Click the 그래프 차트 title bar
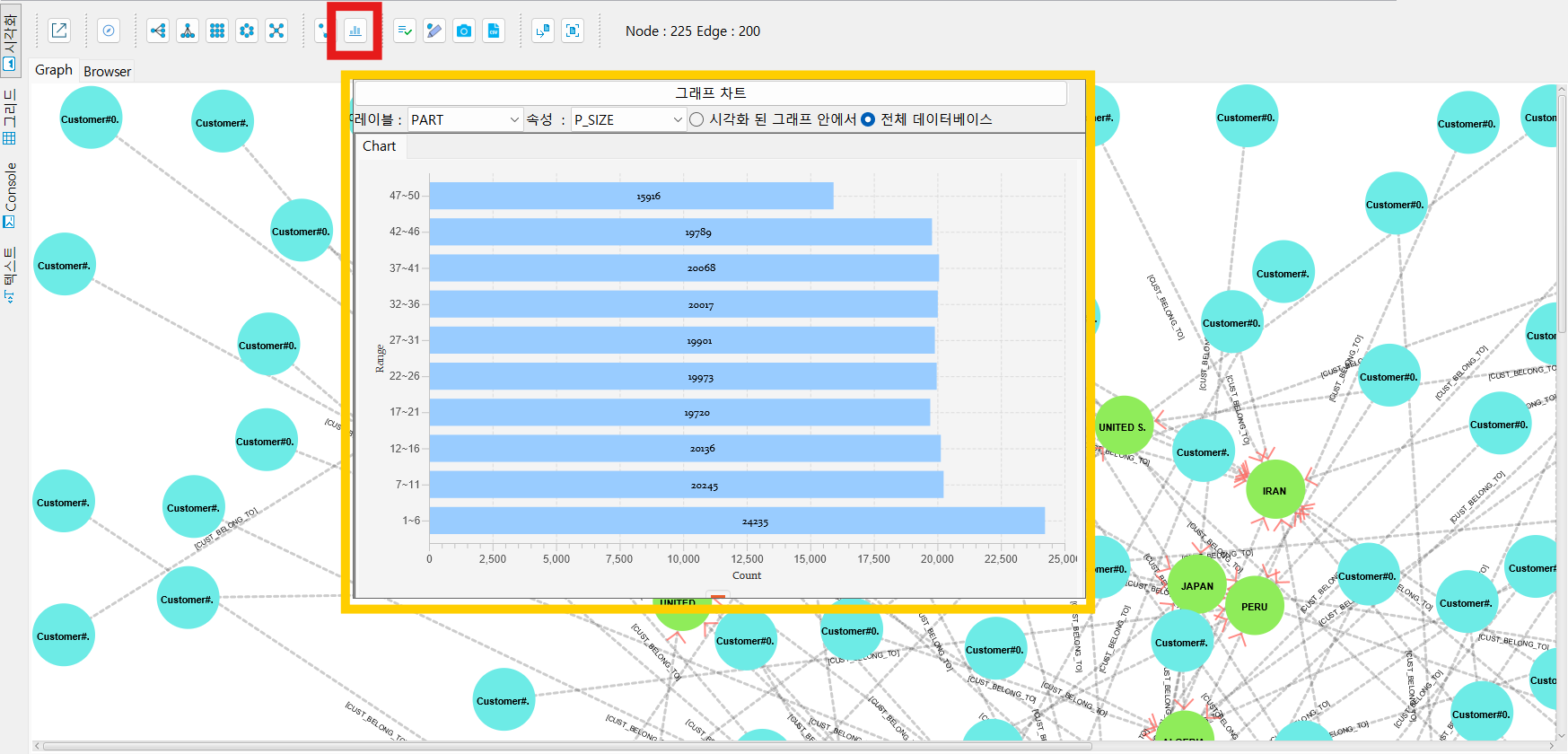The width and height of the screenshot is (1568, 754). 710,92
